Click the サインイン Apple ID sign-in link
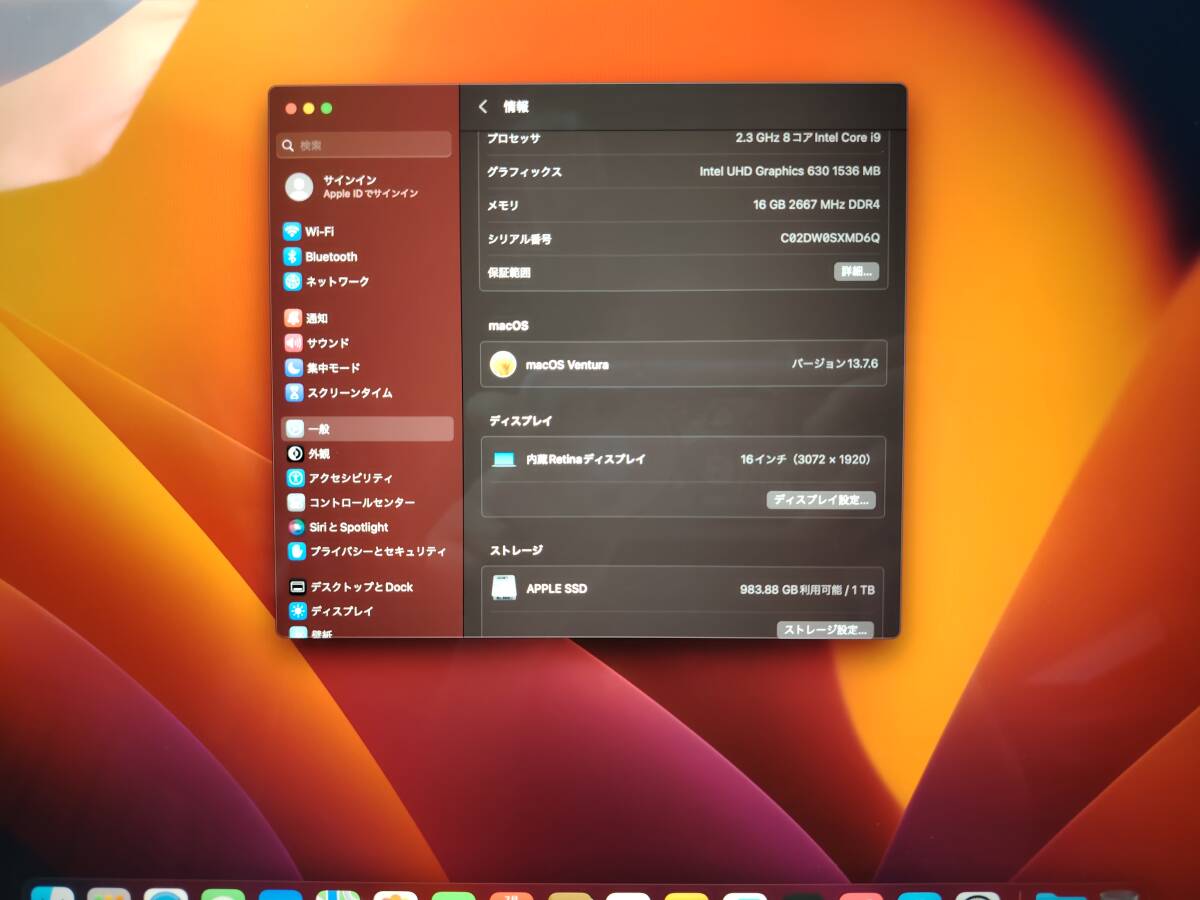The width and height of the screenshot is (1200, 900). click(350, 180)
